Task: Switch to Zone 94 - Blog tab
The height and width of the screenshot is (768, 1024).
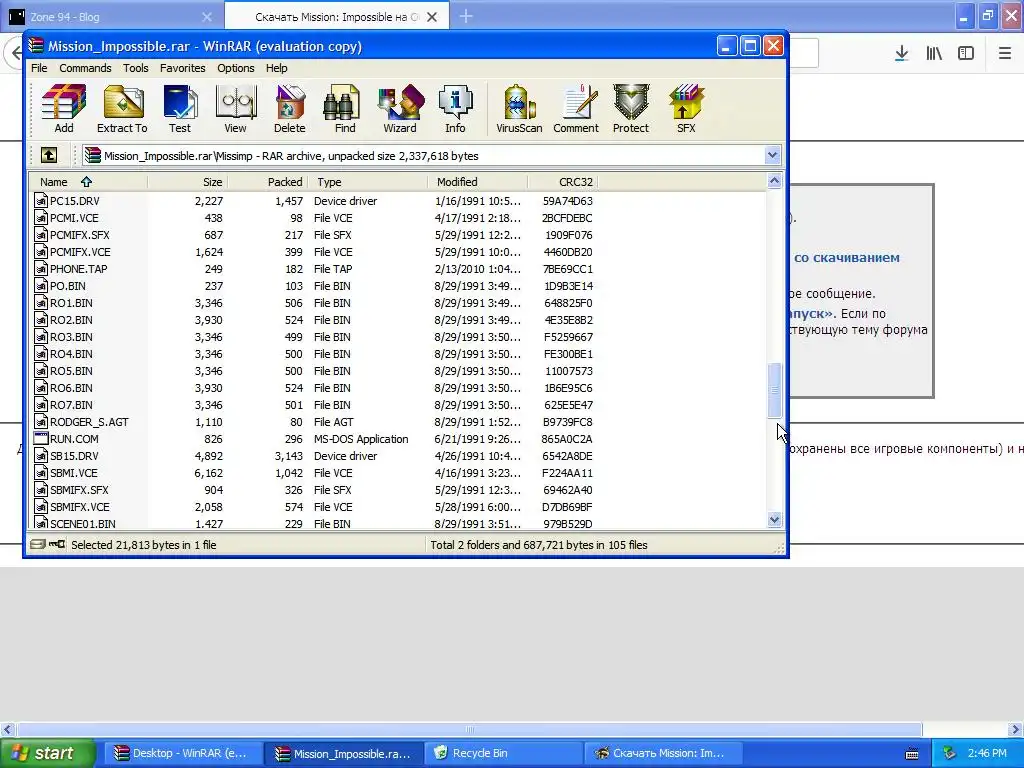Action: (112, 17)
